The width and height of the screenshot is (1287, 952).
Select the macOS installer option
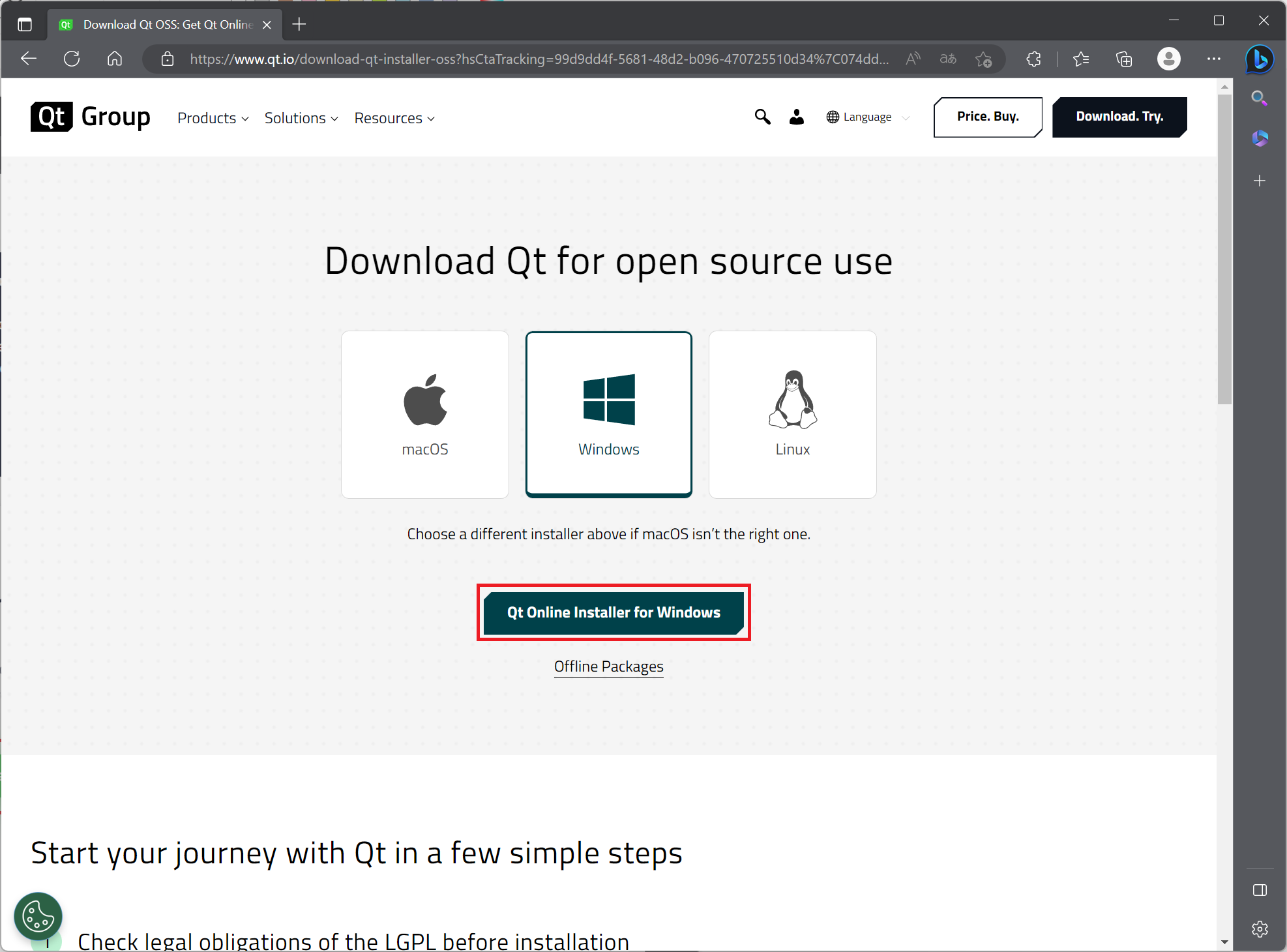click(425, 415)
